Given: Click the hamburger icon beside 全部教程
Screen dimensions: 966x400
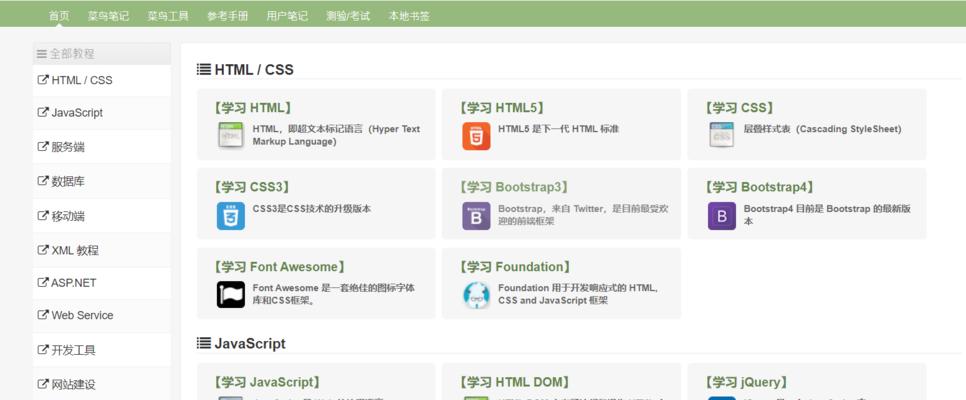Looking at the screenshot, I should (41, 54).
